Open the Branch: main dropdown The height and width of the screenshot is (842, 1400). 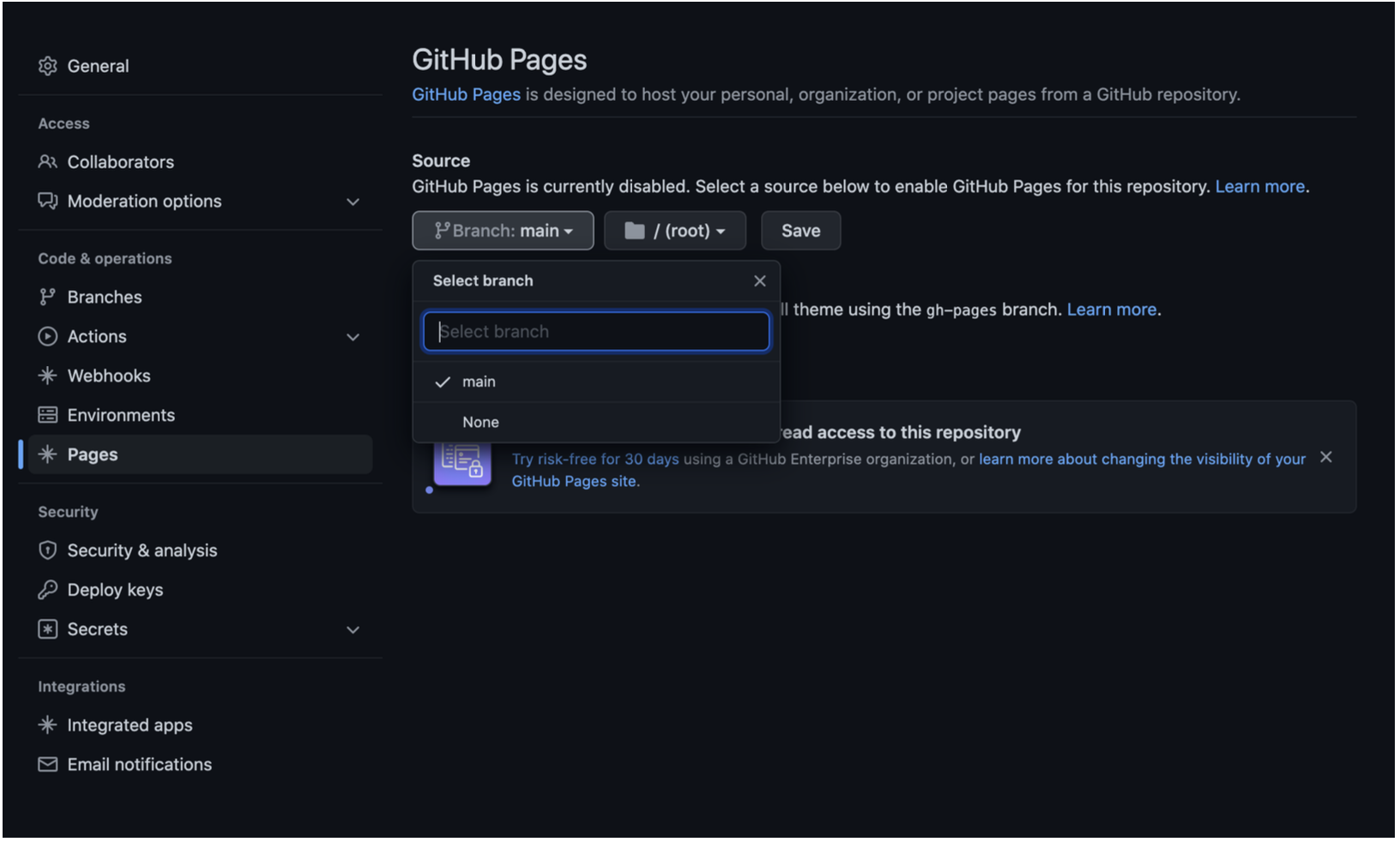click(503, 232)
